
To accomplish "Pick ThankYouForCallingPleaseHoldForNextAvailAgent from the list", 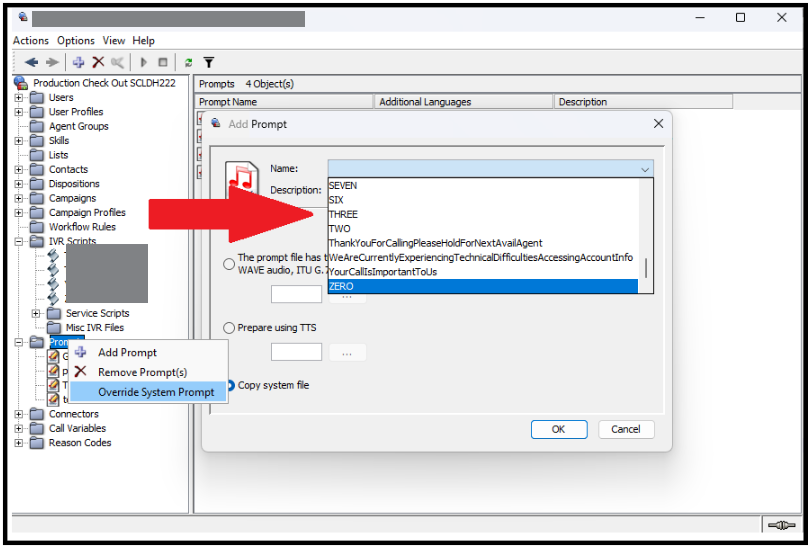I will pos(435,243).
